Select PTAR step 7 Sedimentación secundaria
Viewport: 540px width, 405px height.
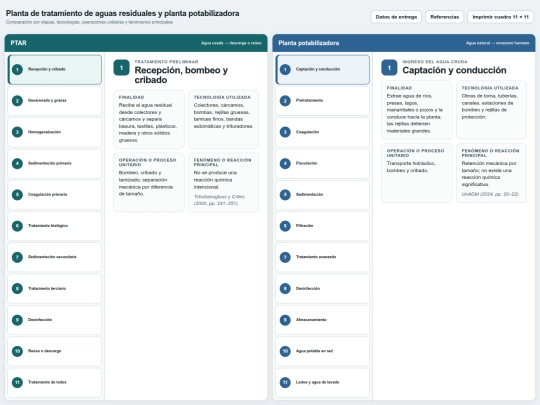click(x=55, y=257)
